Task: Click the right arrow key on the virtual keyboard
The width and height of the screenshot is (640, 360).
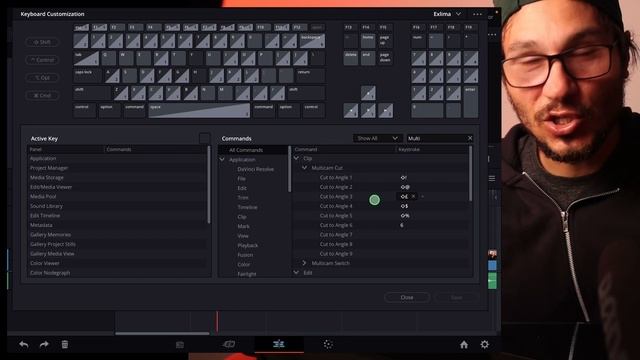Action: click(386, 111)
